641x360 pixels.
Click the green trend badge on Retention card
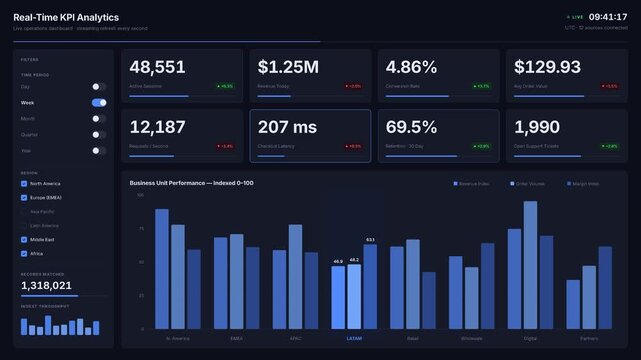482,146
